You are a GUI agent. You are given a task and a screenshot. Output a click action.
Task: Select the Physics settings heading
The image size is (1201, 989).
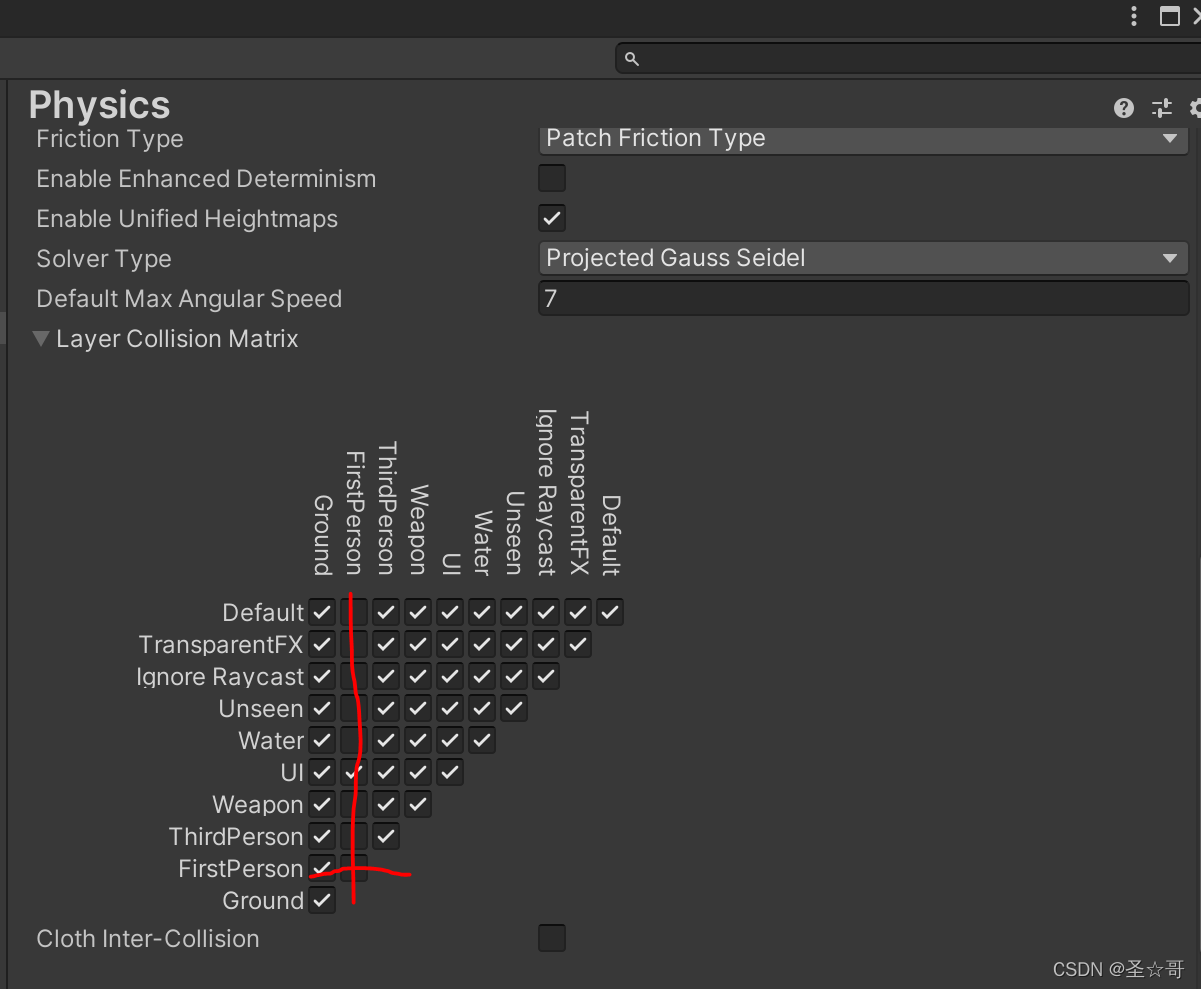[x=98, y=104]
